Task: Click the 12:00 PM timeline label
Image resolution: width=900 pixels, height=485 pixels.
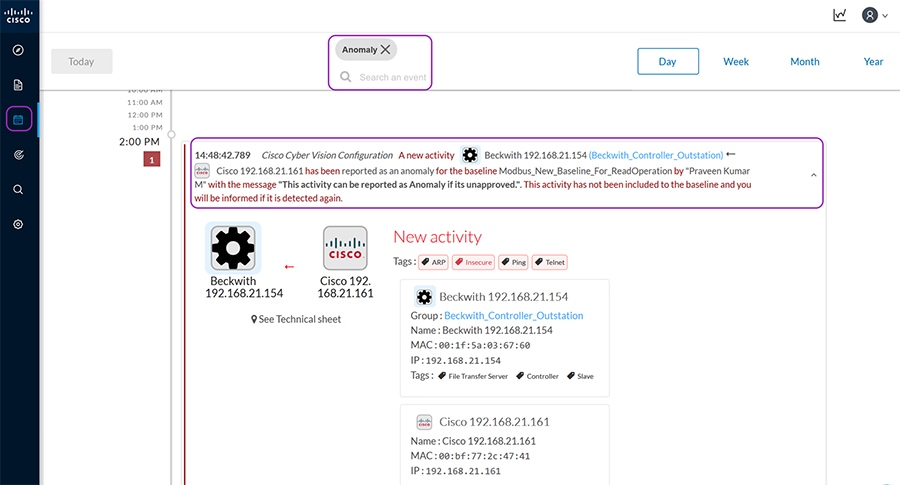Action: pos(145,115)
